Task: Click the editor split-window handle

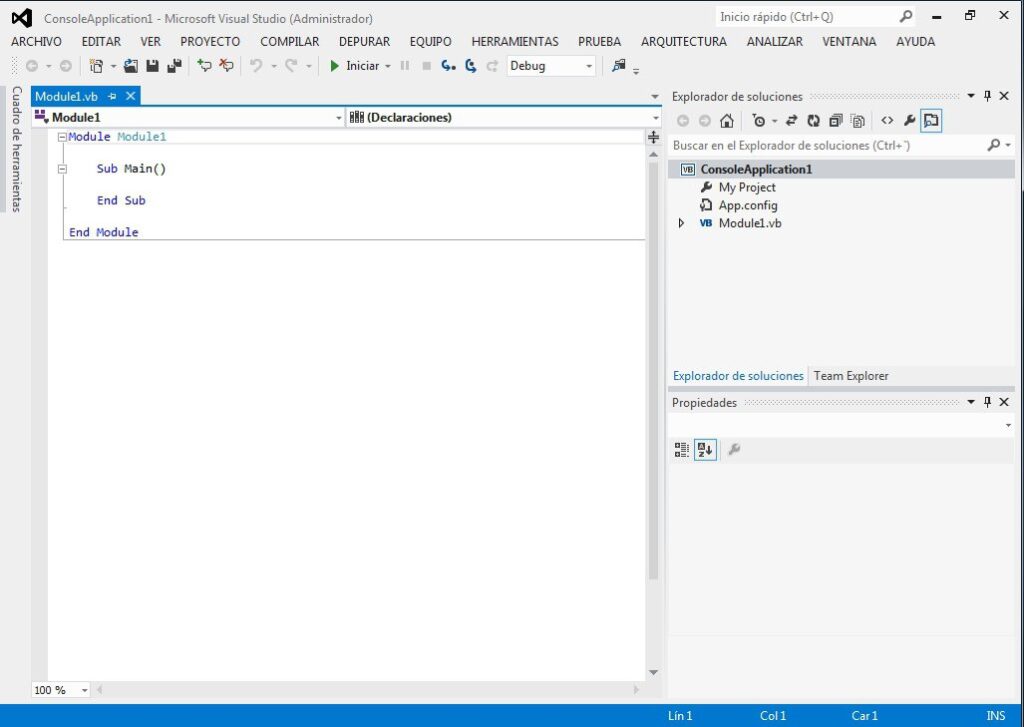Action: pyautogui.click(x=653, y=137)
